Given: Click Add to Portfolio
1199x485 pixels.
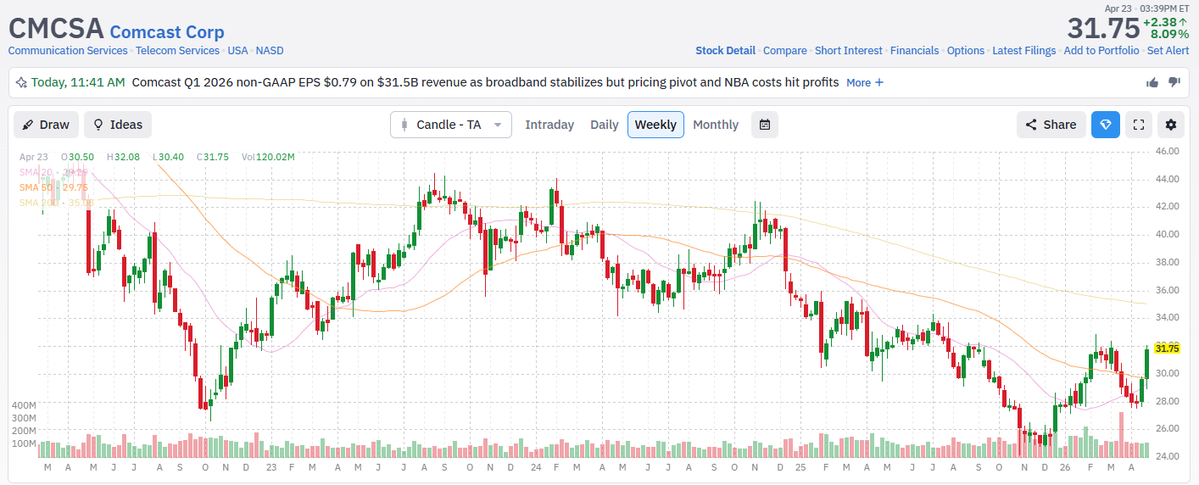Looking at the screenshot, I should tap(1101, 50).
